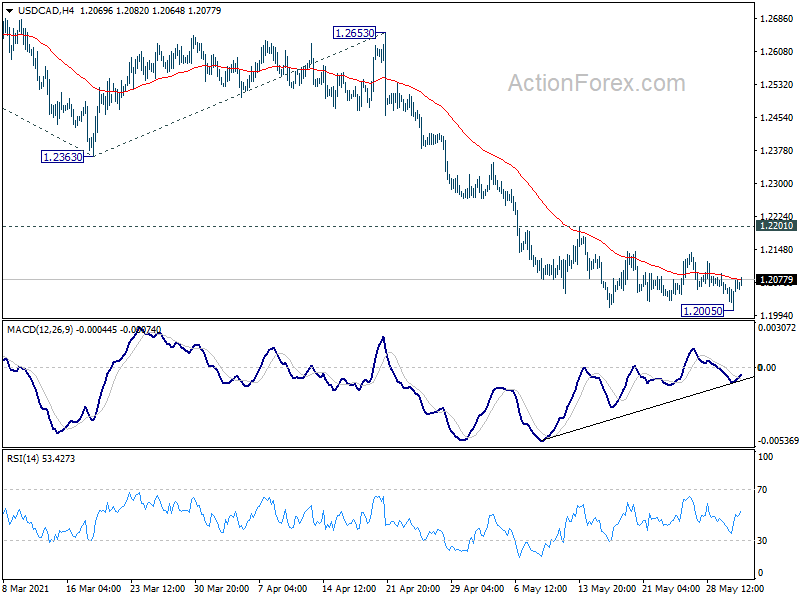The width and height of the screenshot is (800, 600).
Task: Click the 1.22010 horizontal level price tag
Action: [x=777, y=226]
